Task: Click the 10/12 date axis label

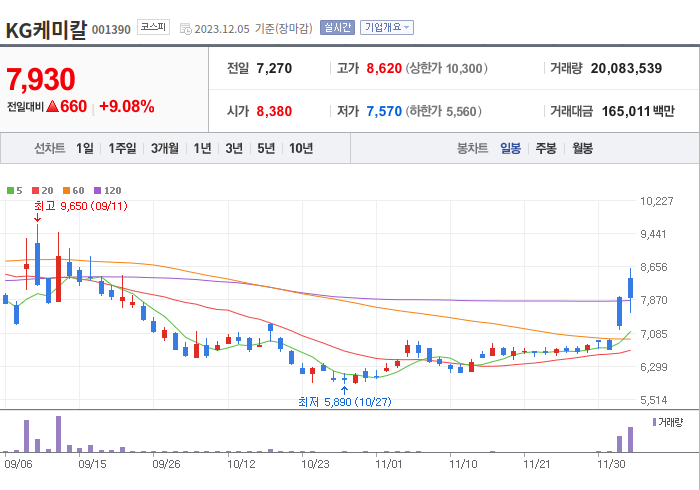Action: pos(241,464)
